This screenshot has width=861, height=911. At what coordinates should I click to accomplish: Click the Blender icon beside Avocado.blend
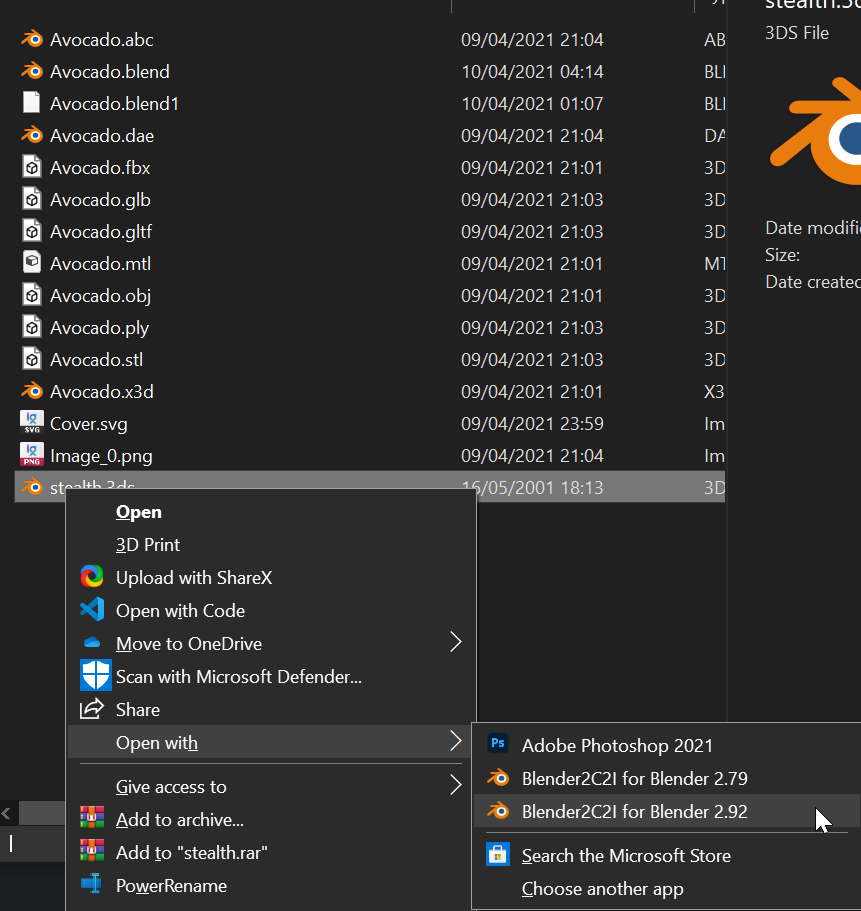32,71
